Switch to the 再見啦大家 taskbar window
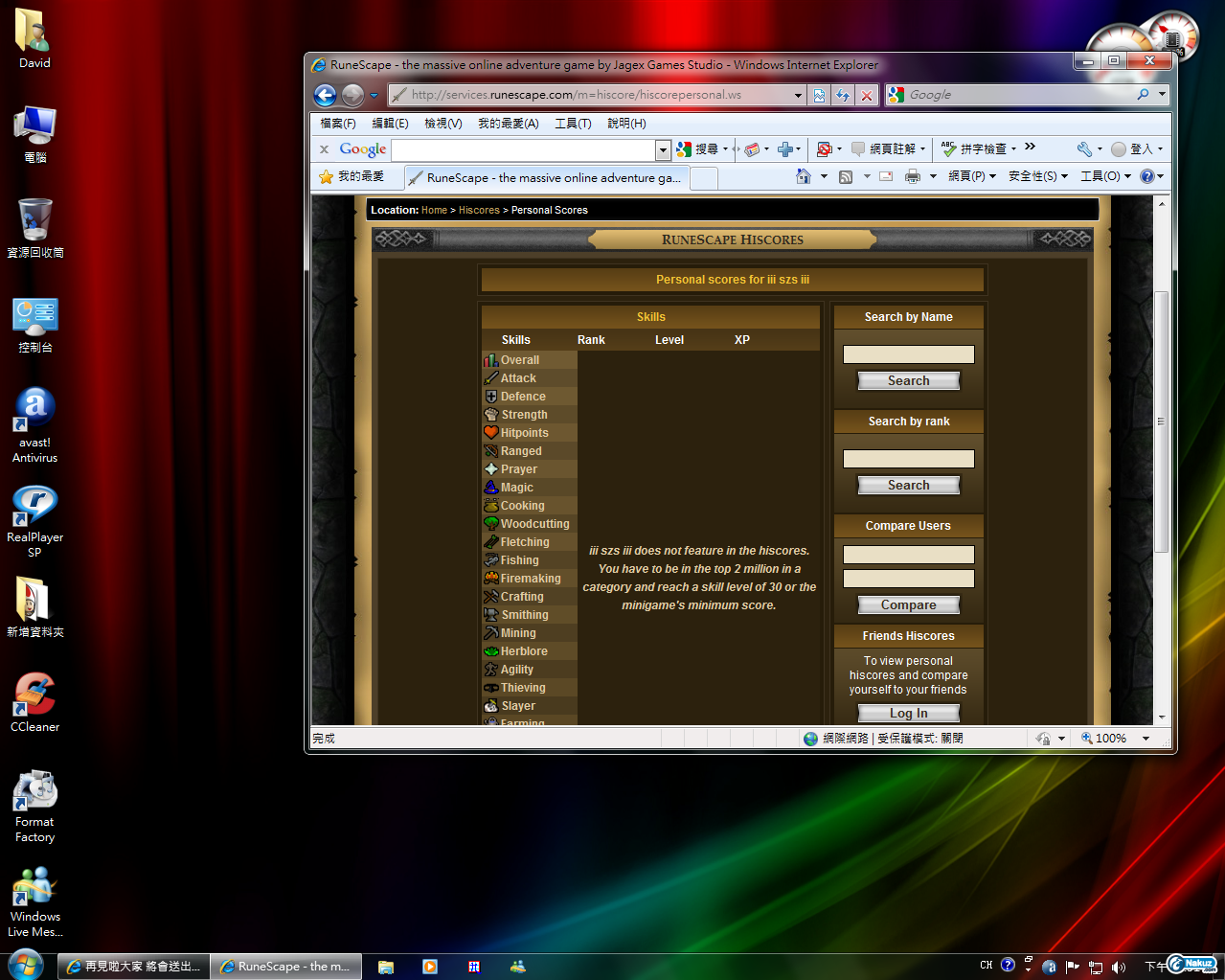Screen dimensions: 1225x980 (132, 967)
